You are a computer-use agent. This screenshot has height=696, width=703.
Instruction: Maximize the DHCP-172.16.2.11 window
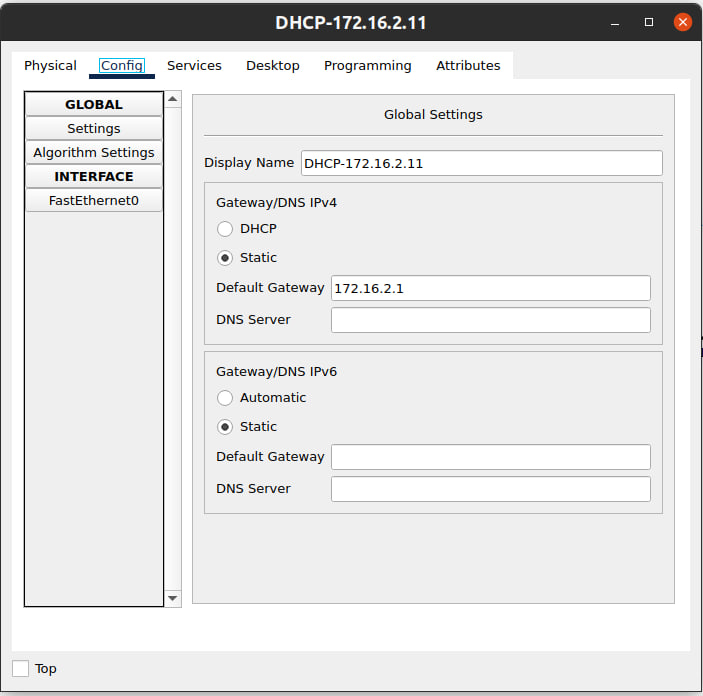[x=649, y=22]
